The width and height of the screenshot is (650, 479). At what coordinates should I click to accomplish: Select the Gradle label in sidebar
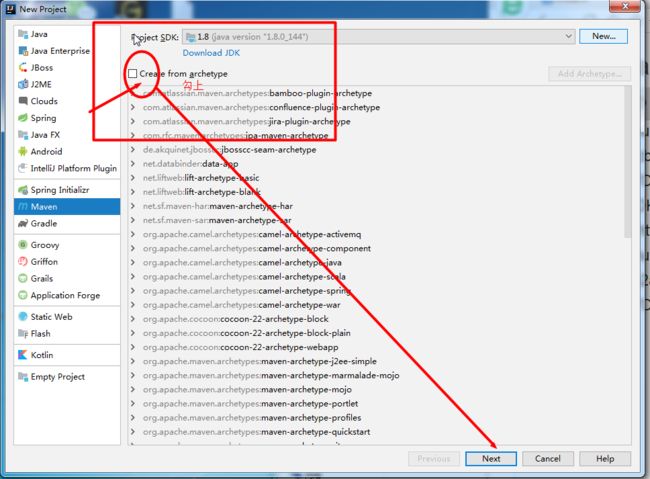click(44, 224)
